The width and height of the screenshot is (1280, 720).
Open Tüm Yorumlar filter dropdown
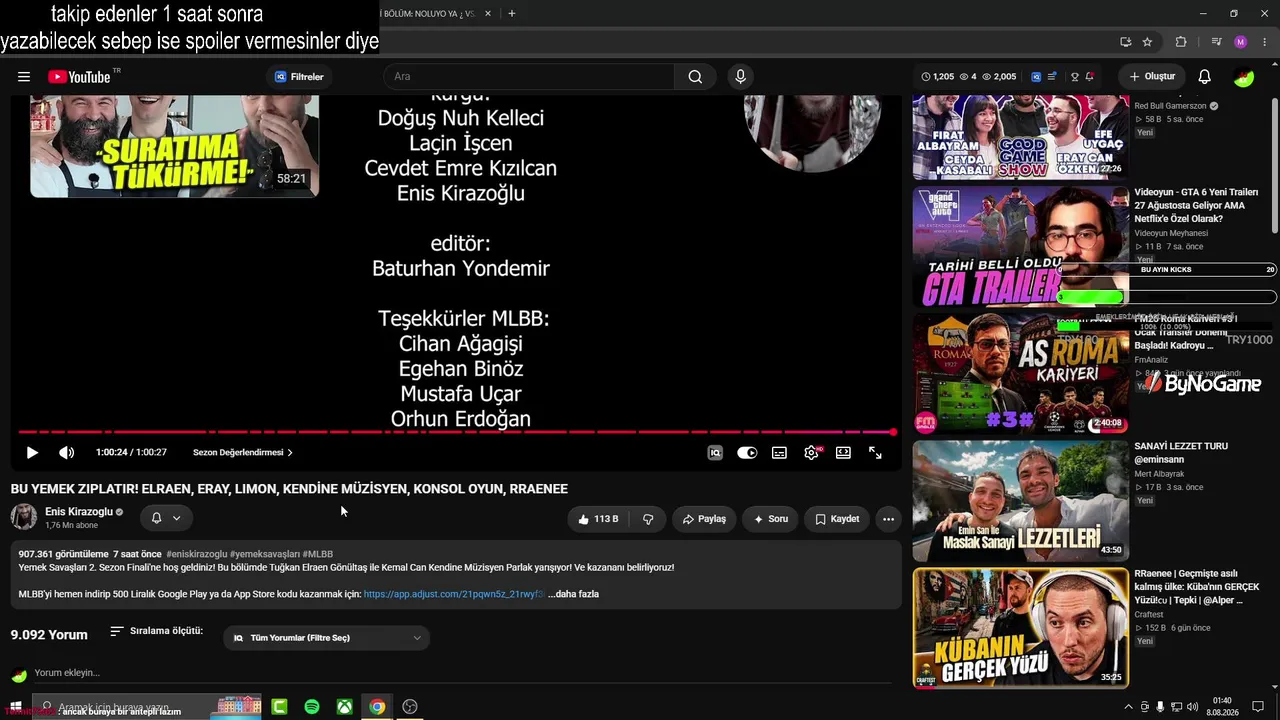pyautogui.click(x=327, y=638)
